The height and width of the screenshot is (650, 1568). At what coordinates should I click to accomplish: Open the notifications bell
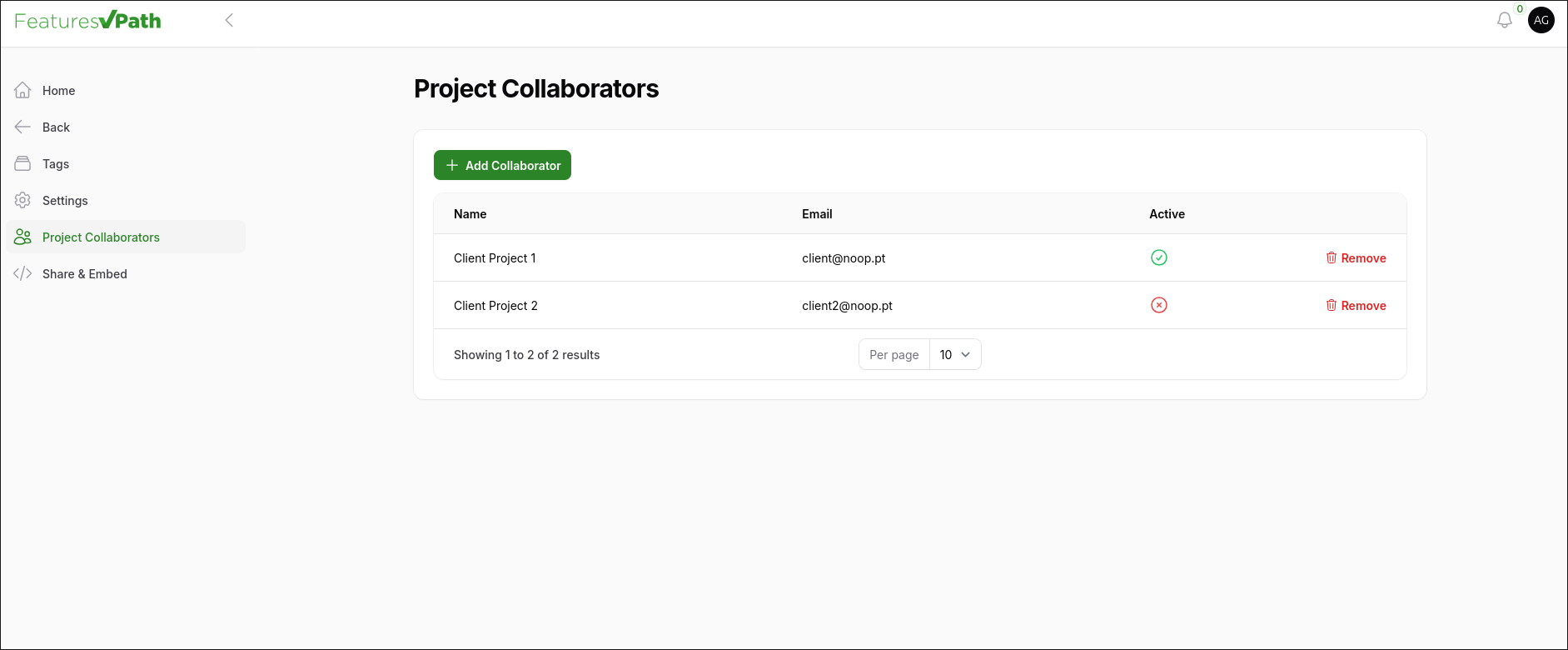coord(1504,20)
